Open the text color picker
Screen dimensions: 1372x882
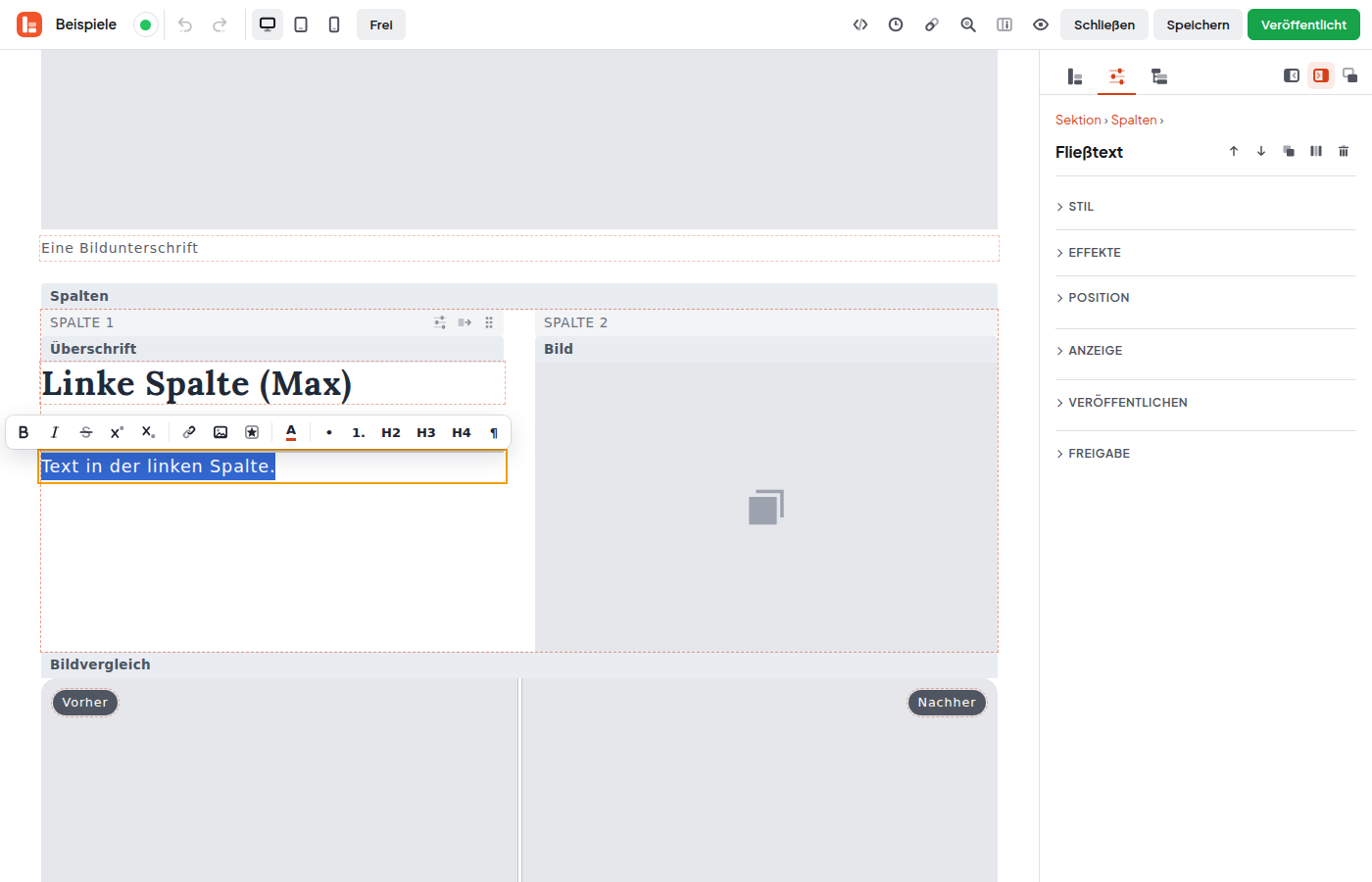coord(291,432)
